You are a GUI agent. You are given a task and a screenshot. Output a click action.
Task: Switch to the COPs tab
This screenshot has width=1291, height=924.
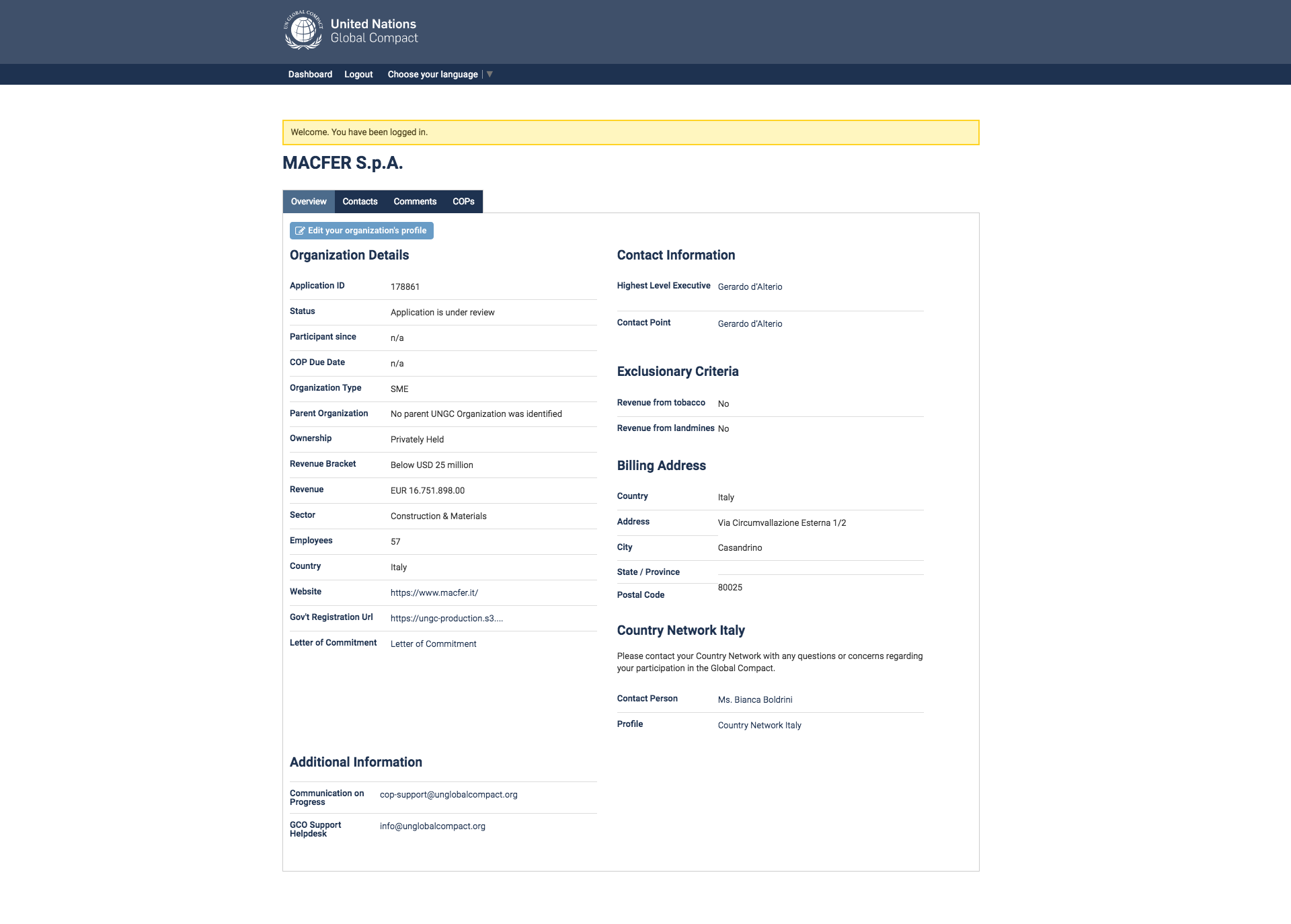pos(463,202)
